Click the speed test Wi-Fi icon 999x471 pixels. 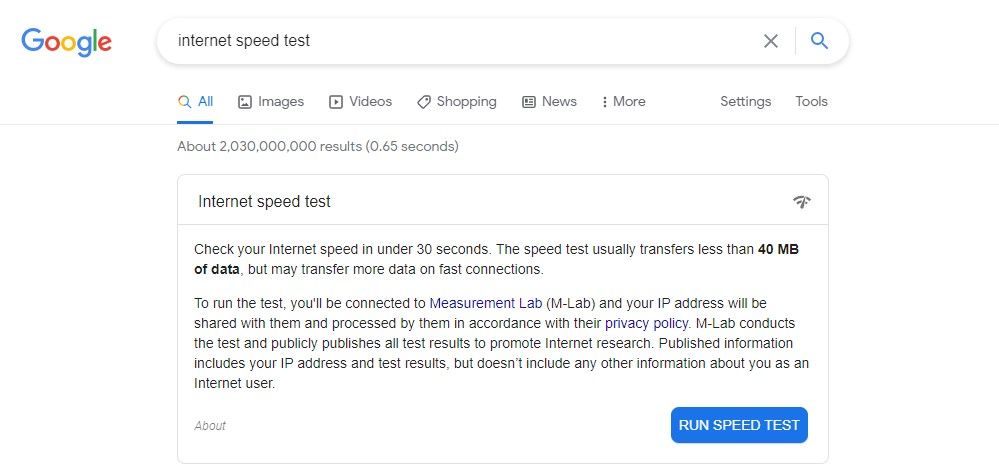801,202
